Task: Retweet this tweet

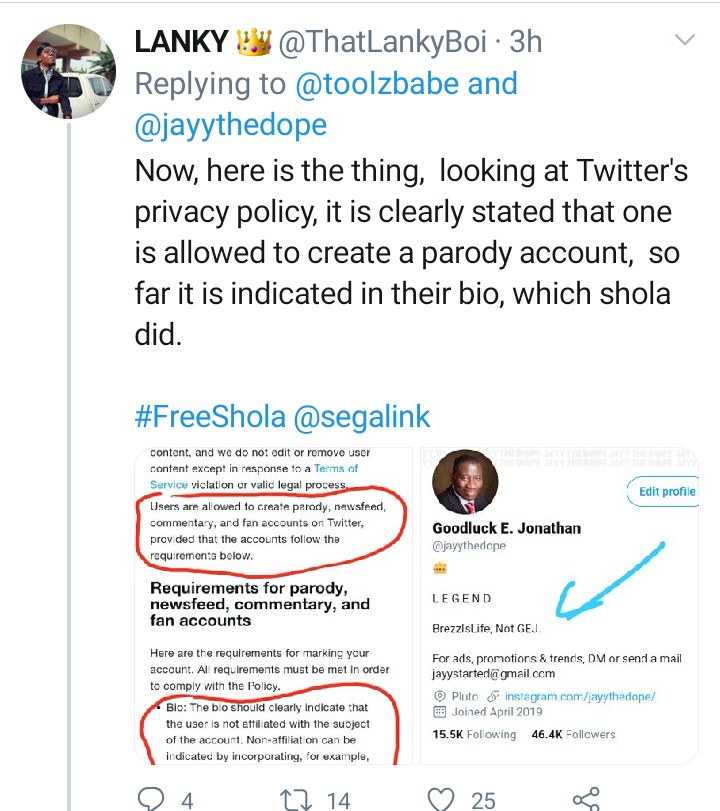Action: (x=295, y=797)
